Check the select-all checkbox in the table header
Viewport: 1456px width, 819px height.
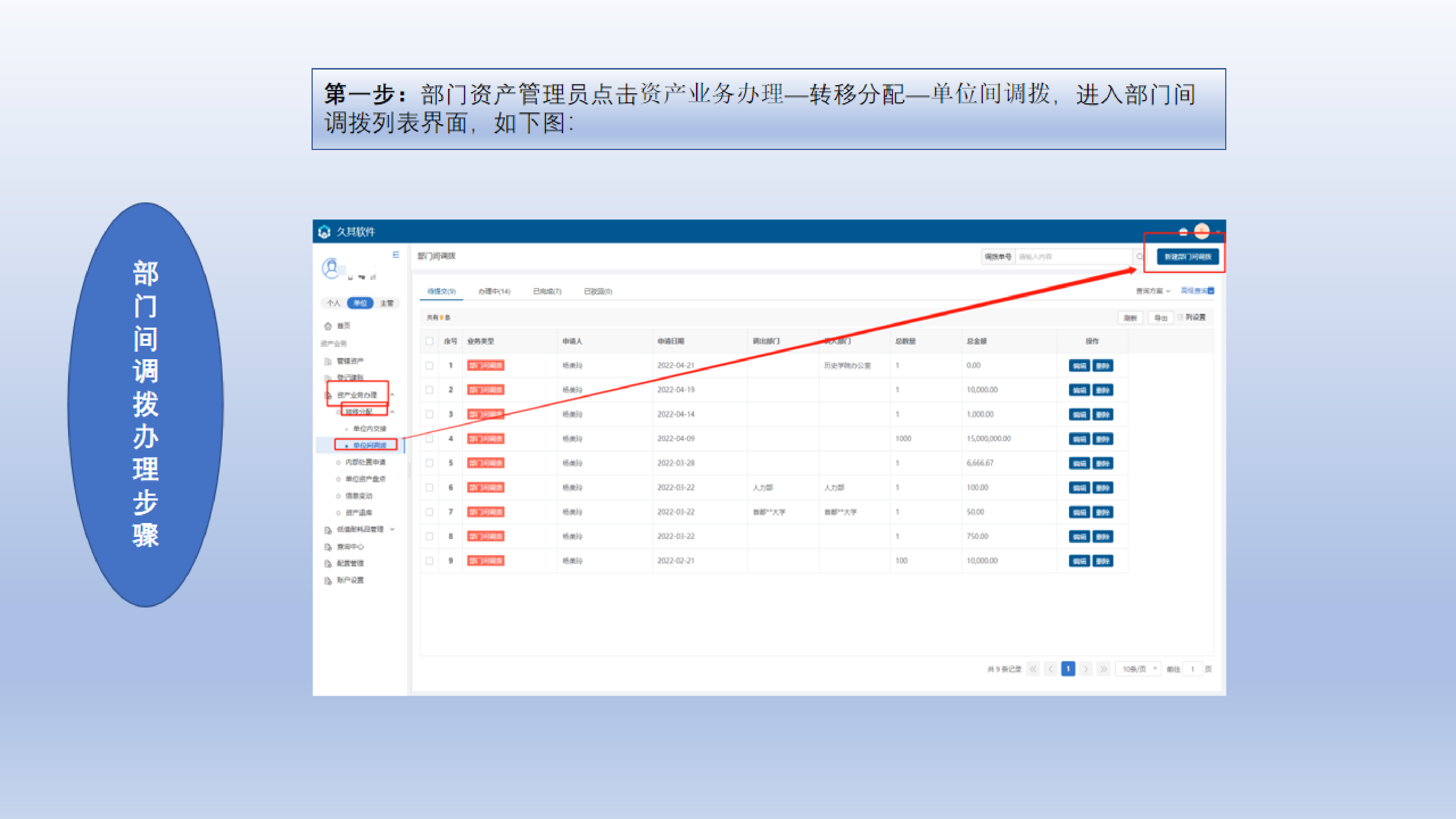coord(430,341)
